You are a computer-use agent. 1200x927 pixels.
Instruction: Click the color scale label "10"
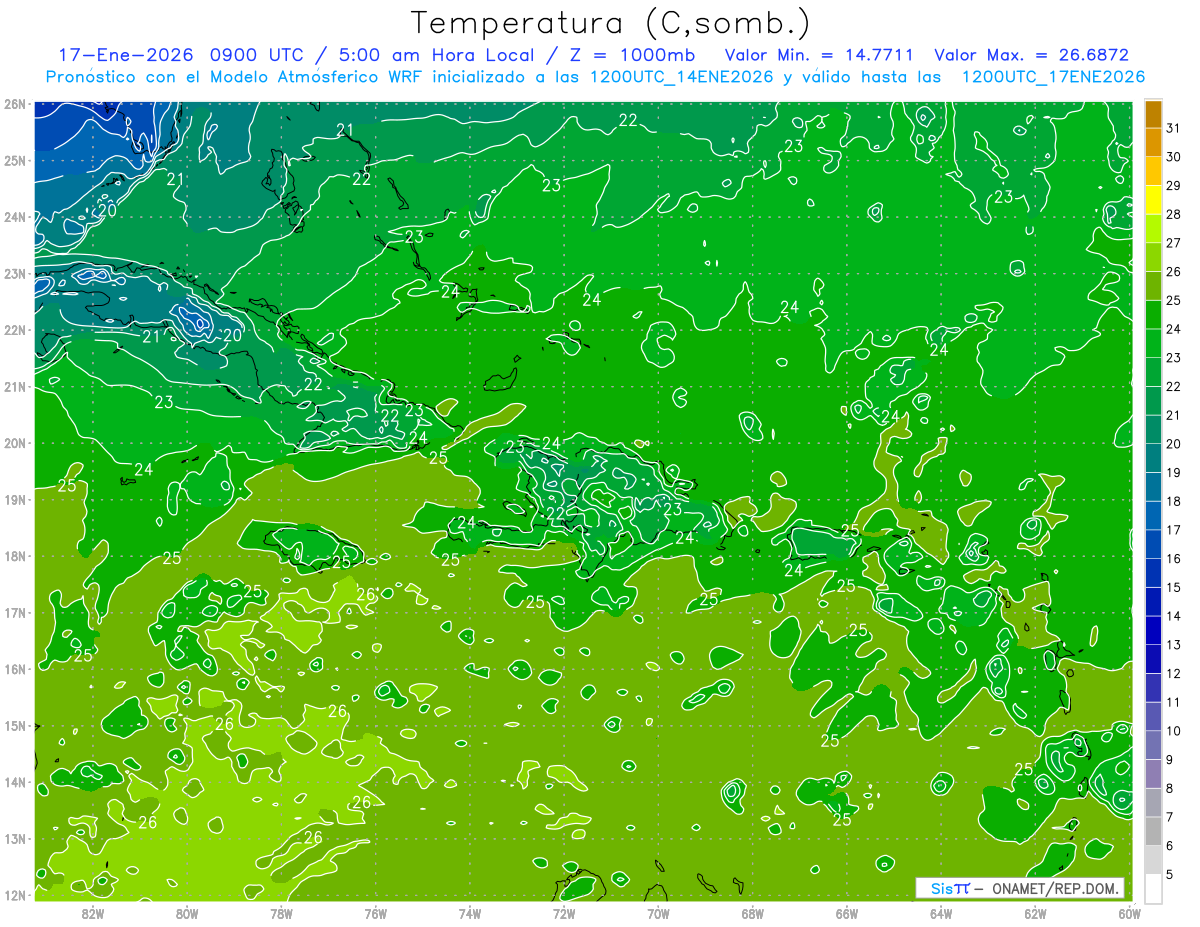coord(1173,730)
